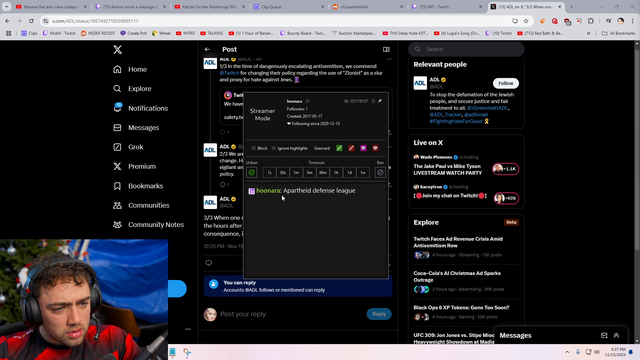Viewport: 640px width, 360px height.
Task: Click the Reply button
Action: click(379, 314)
